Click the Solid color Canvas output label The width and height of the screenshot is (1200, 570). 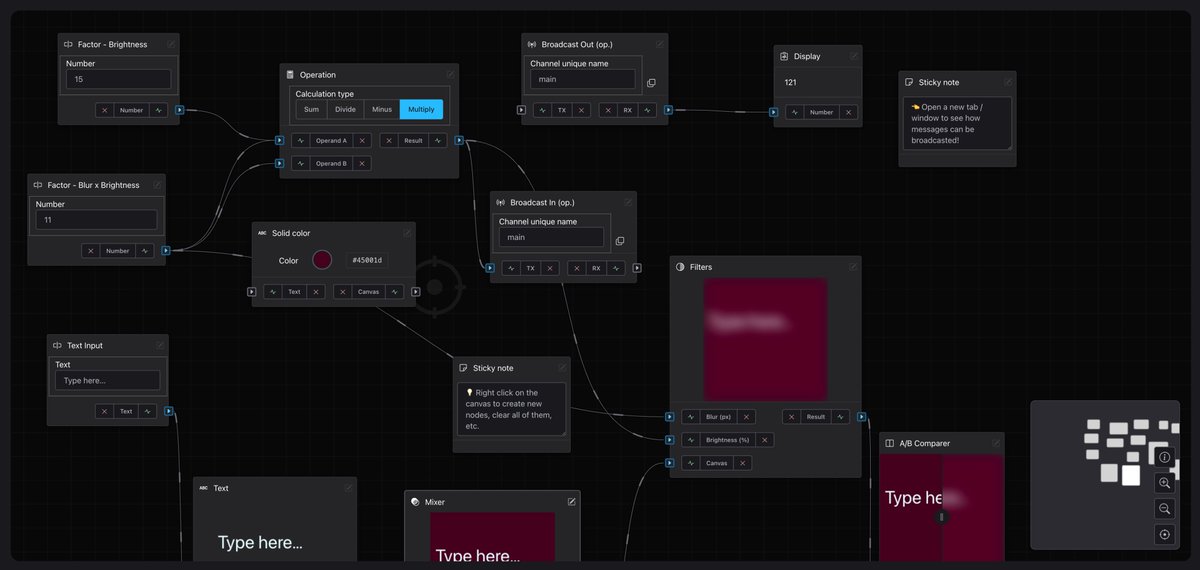pos(369,292)
